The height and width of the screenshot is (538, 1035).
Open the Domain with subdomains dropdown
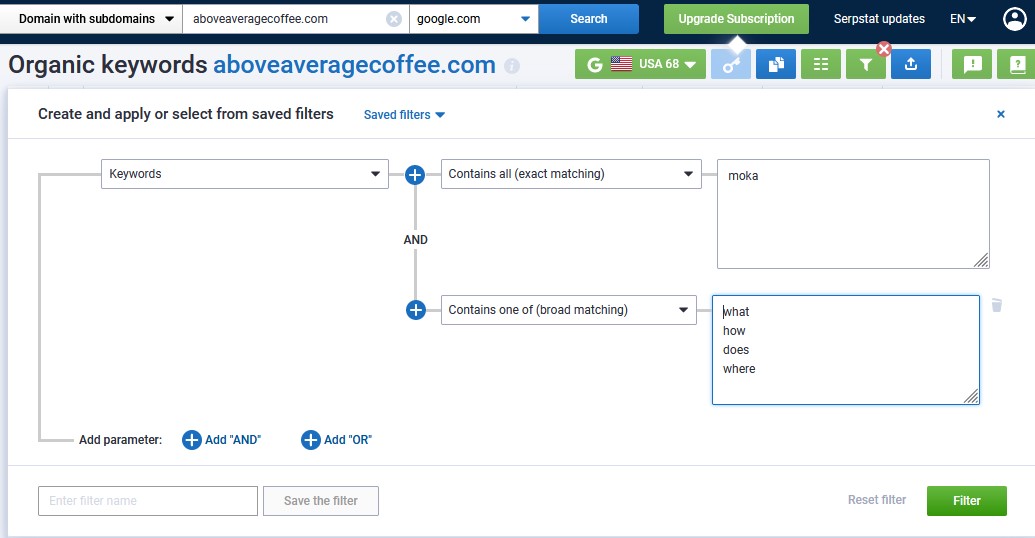click(x=91, y=18)
